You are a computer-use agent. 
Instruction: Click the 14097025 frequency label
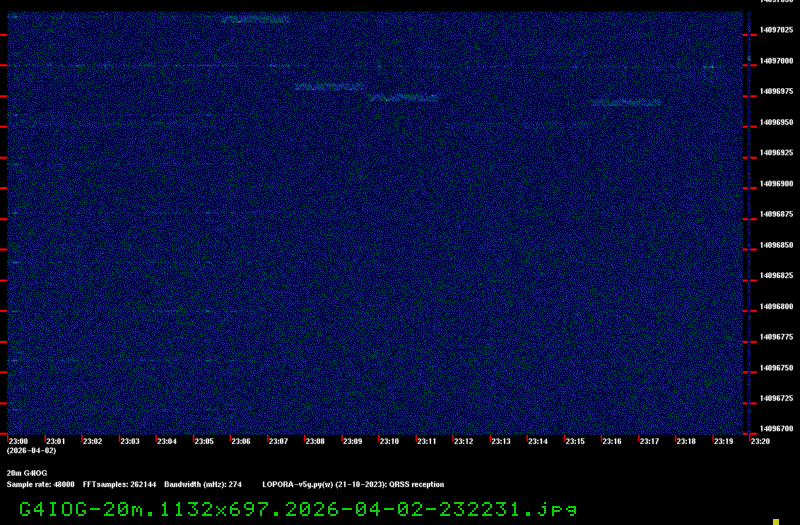point(776,30)
